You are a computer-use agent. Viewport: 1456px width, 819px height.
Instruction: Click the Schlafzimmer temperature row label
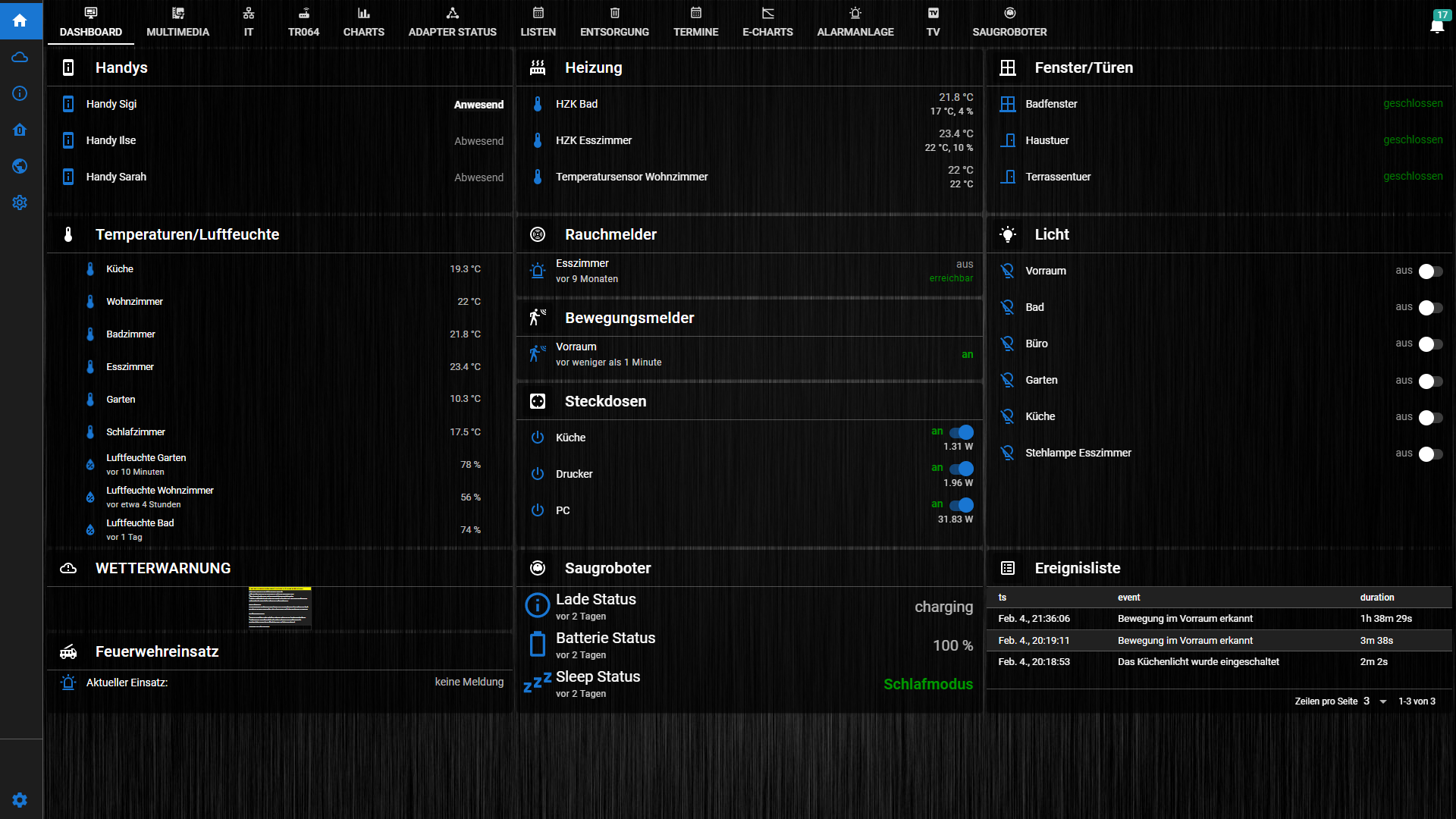click(136, 431)
